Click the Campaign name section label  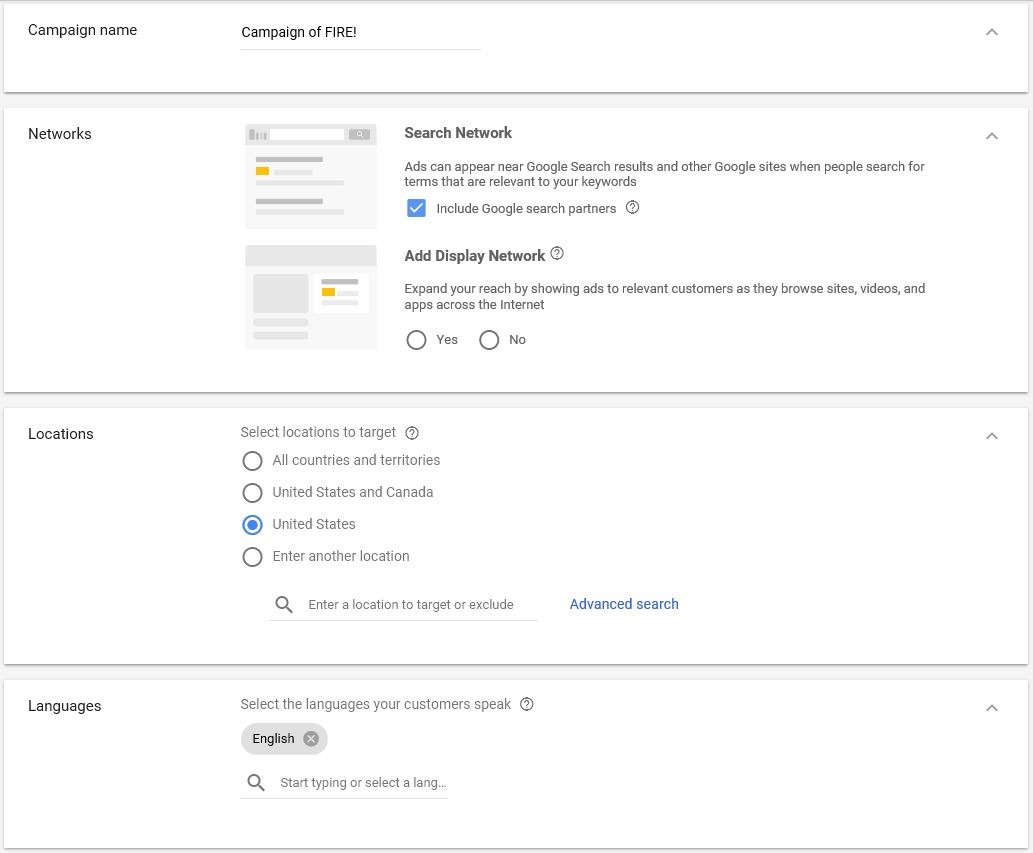point(82,30)
